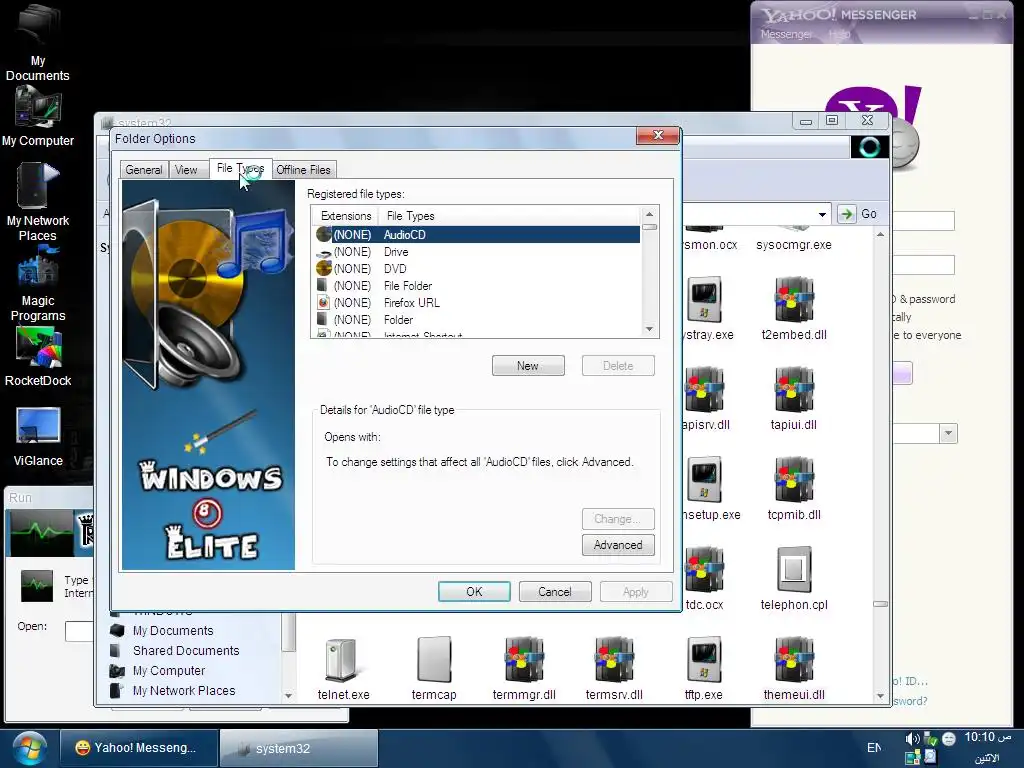
Task: Select tcpmib.dll file icon
Action: 793,489
